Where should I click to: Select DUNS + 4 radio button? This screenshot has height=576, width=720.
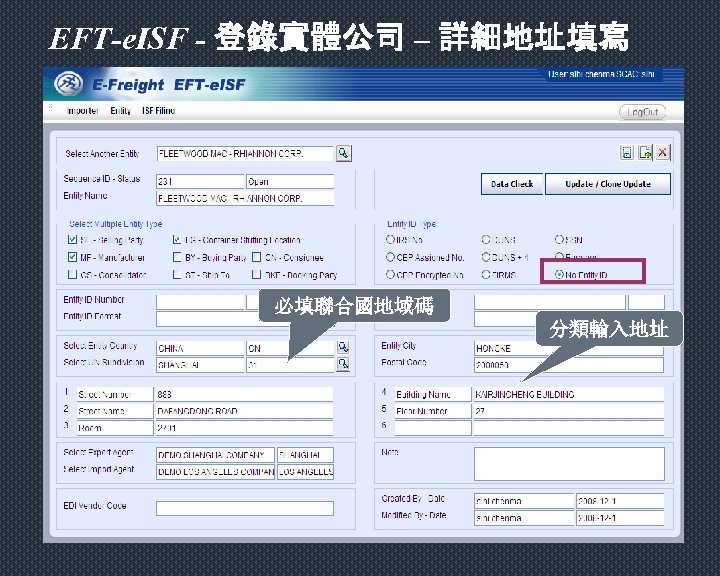tap(486, 257)
